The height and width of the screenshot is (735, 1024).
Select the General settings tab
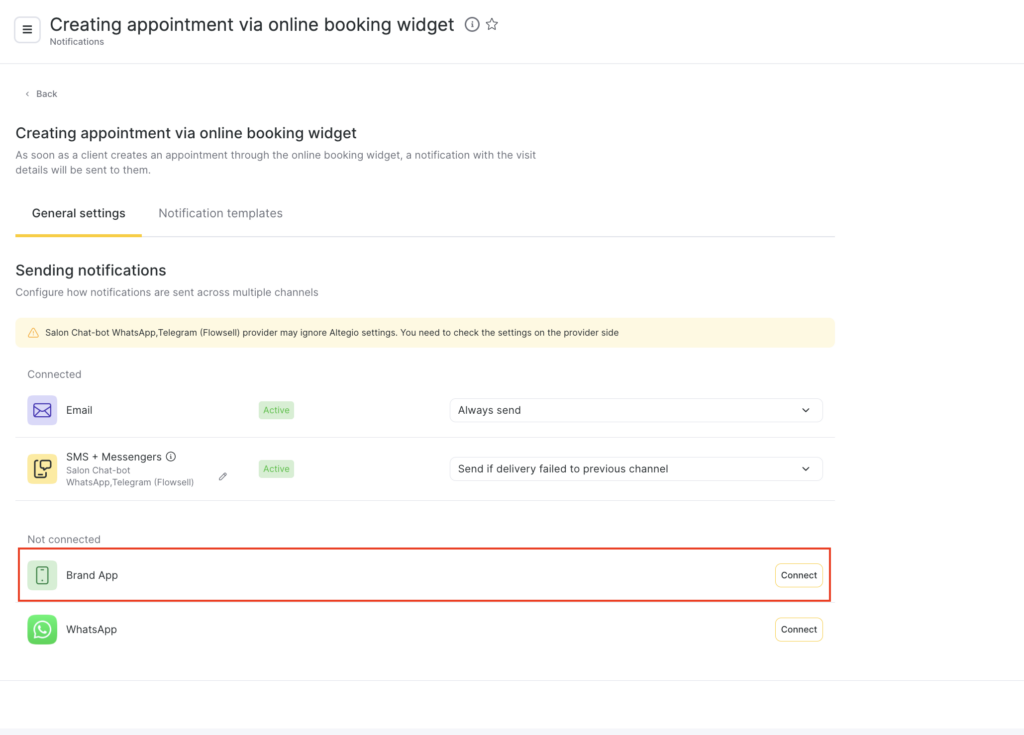pos(79,213)
